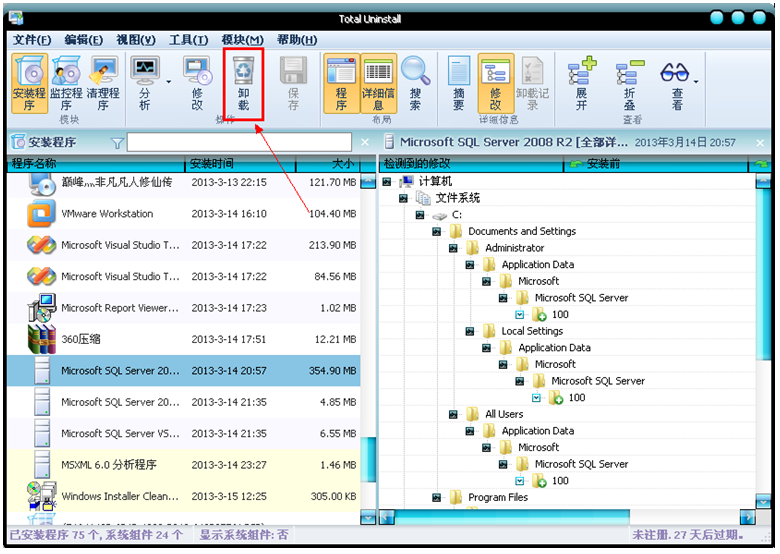Click the 查看 glasses icon
This screenshot has width=780, height=554.
[675, 84]
